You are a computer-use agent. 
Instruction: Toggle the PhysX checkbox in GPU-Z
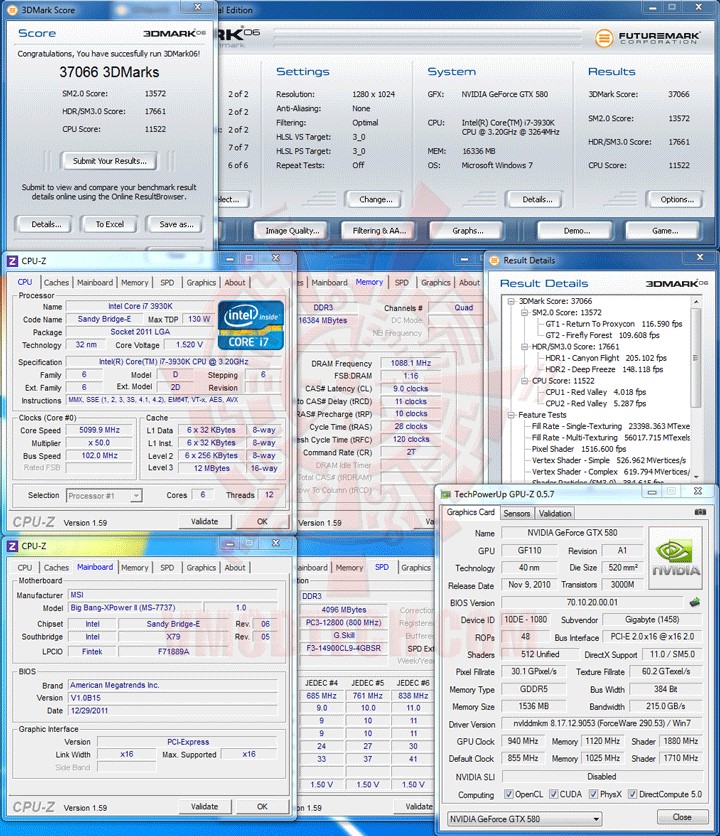593,794
